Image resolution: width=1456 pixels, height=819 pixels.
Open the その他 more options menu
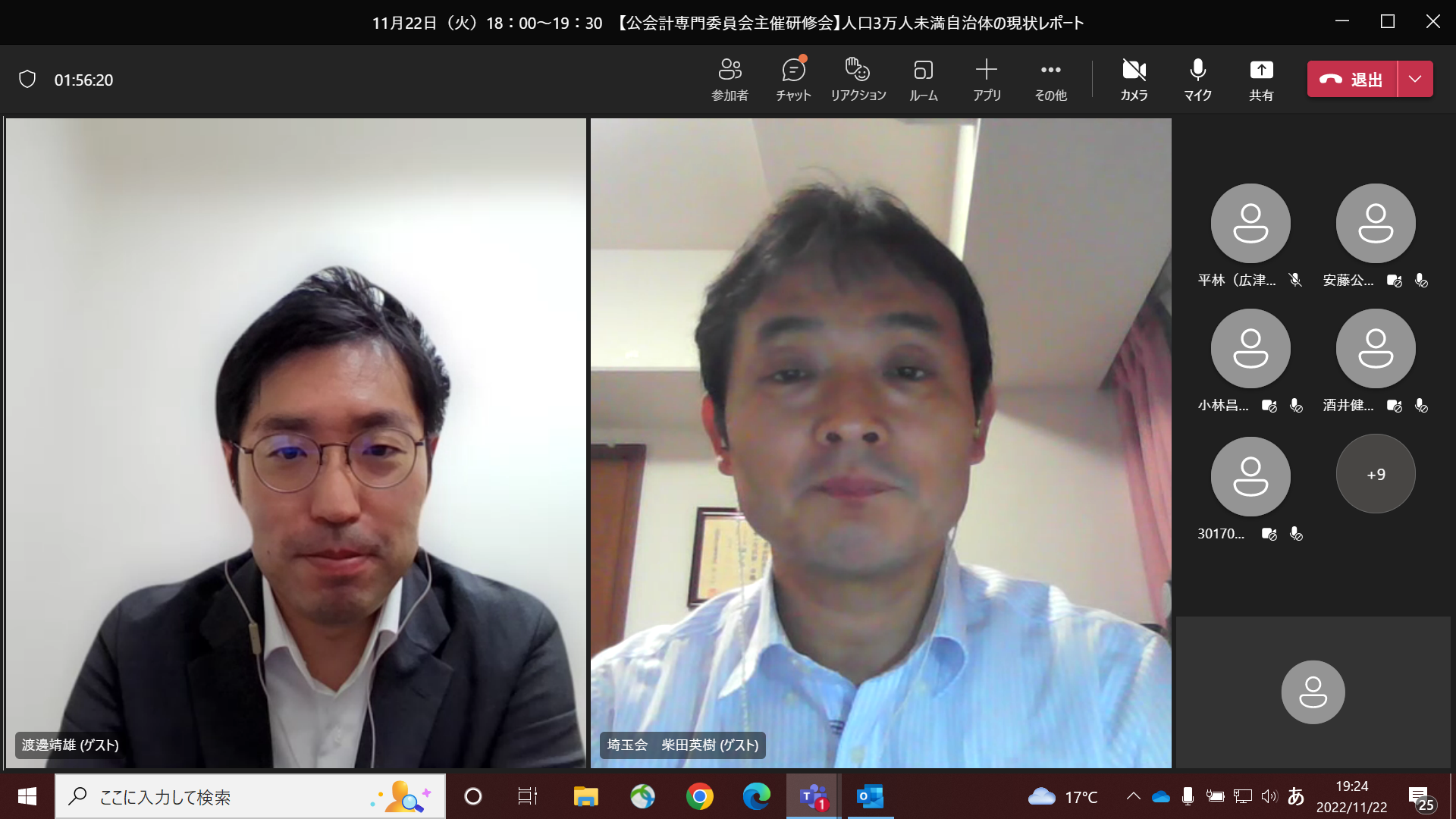point(1050,80)
